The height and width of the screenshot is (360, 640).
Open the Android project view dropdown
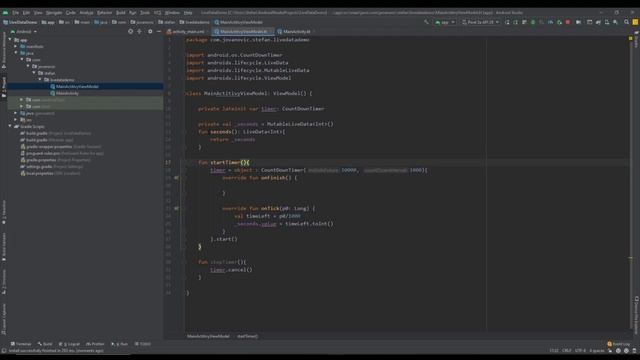(x=24, y=31)
